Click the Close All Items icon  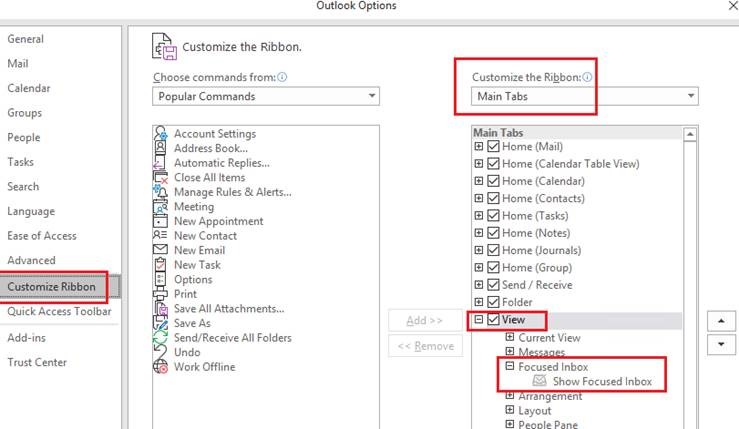[x=160, y=178]
